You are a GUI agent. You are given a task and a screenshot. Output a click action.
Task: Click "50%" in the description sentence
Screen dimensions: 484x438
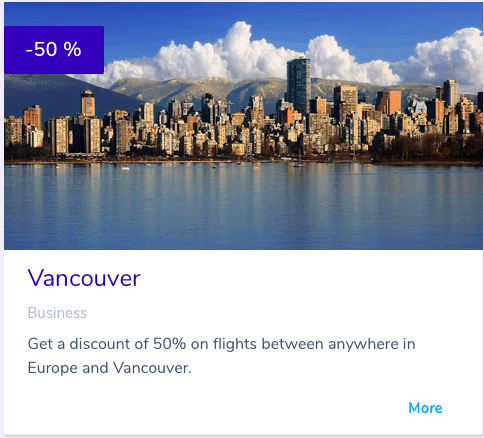coord(169,344)
